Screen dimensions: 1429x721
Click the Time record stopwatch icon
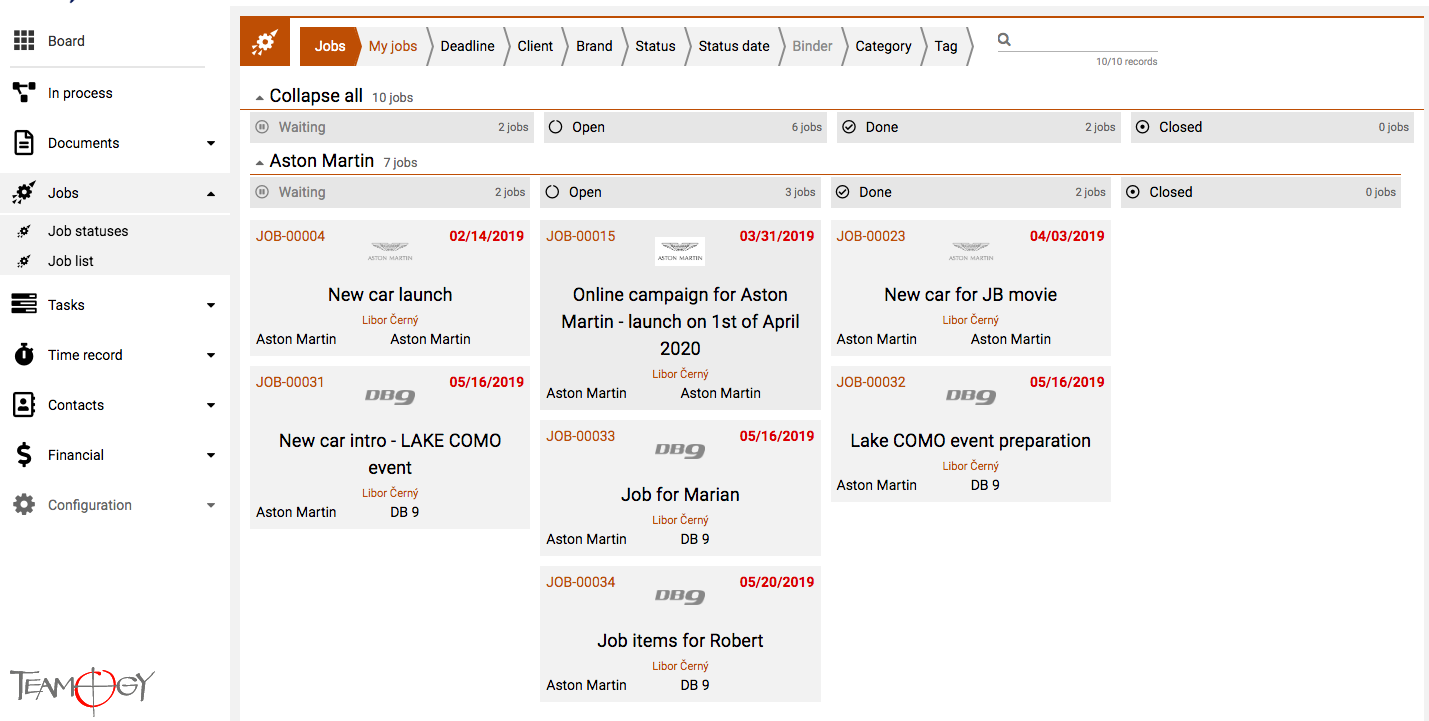pos(23,355)
